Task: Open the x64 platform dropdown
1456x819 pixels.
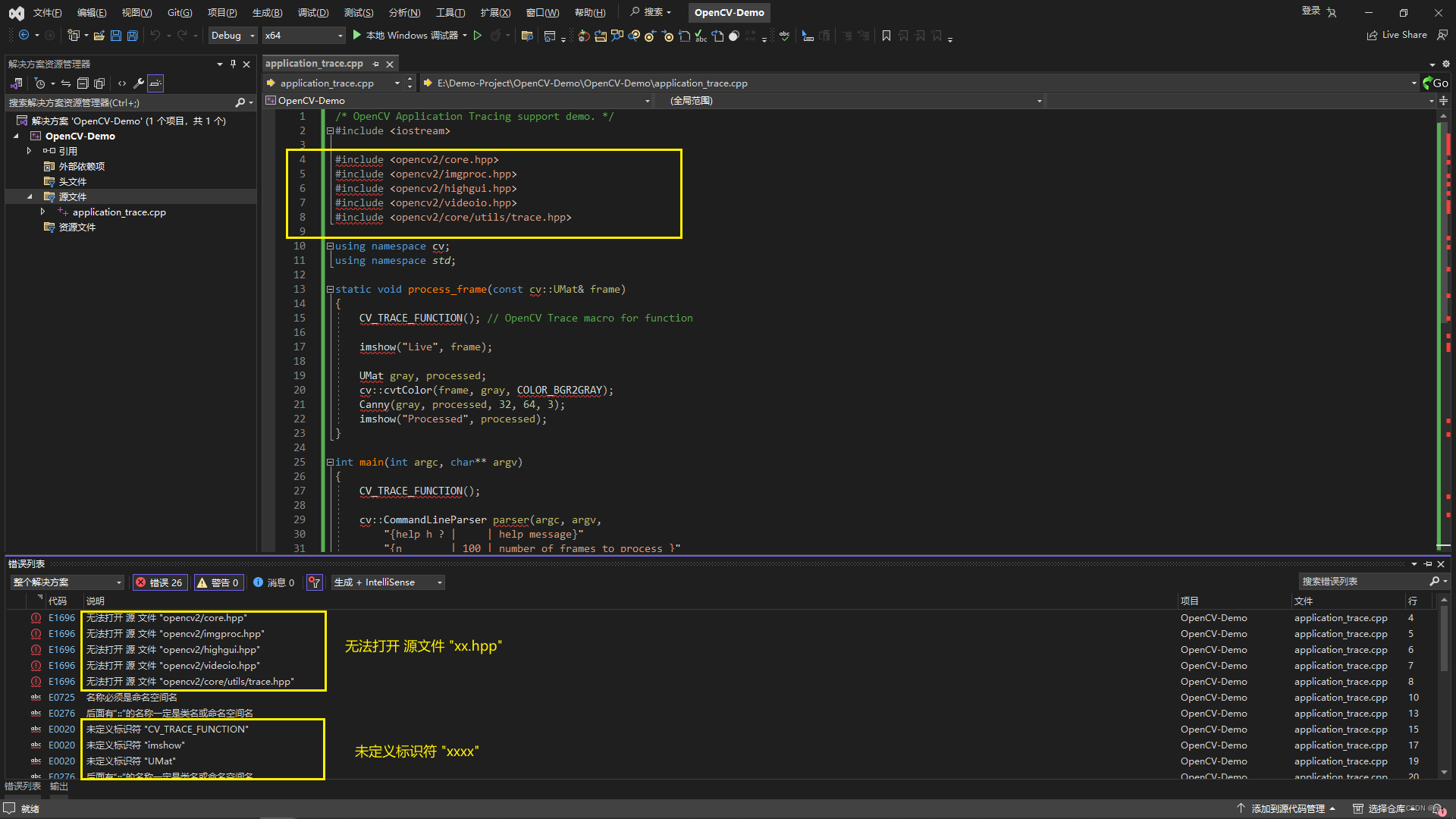Action: [303, 36]
